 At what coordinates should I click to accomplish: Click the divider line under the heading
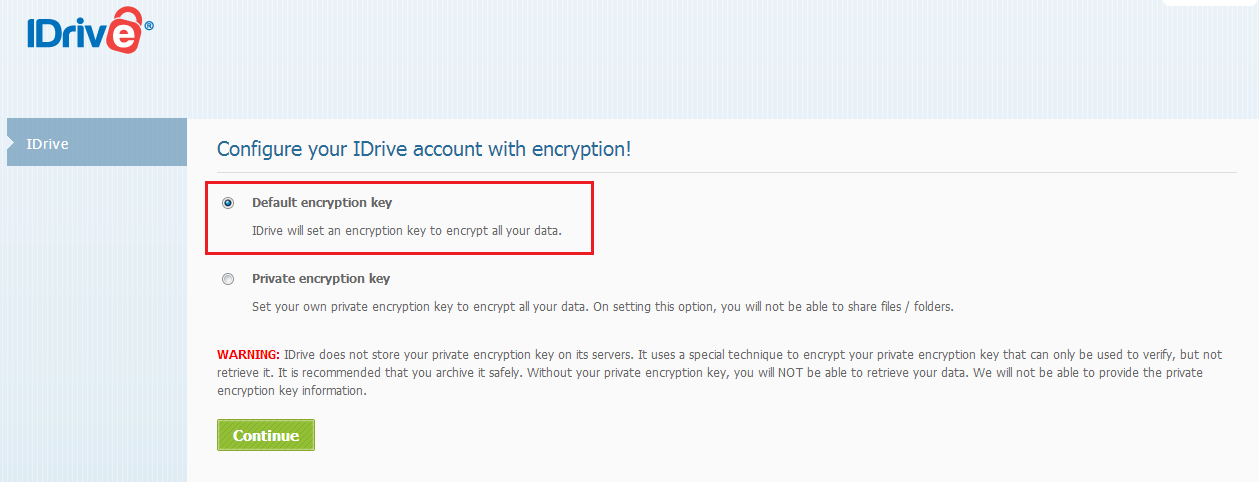[x=726, y=172]
